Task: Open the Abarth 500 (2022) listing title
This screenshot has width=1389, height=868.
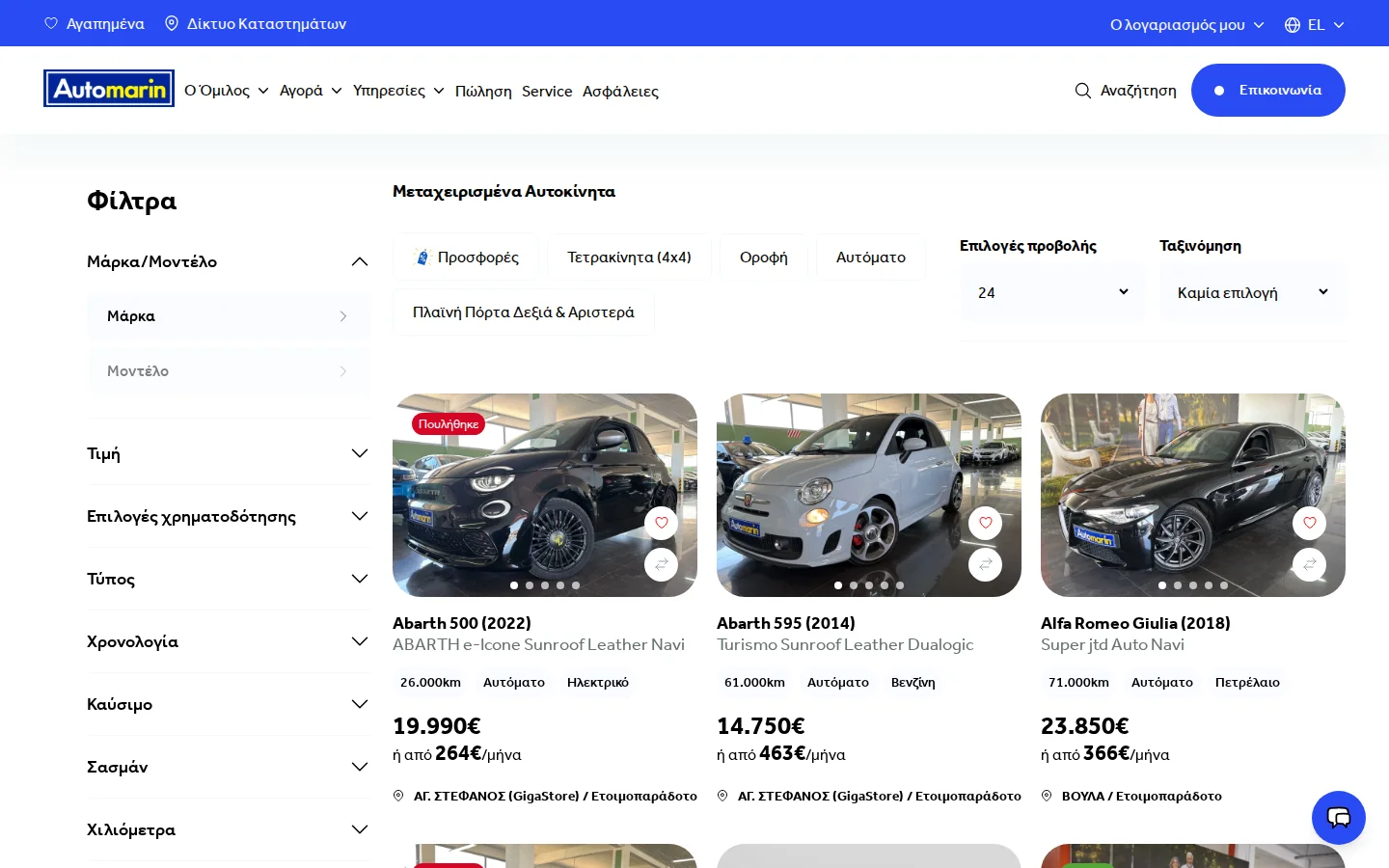Action: pos(462,623)
